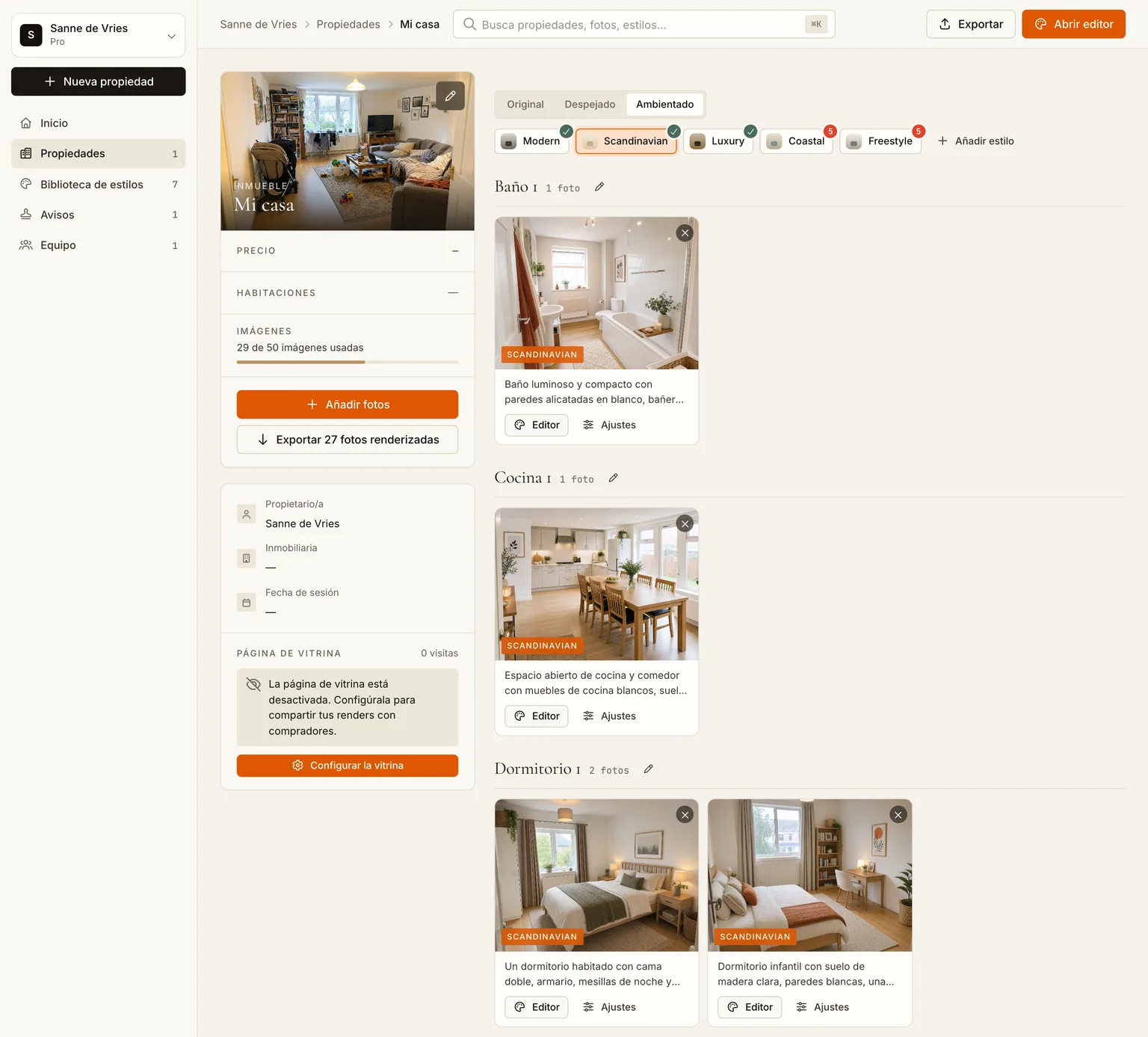Screen dimensions: 1148x1037
Task: Select the Modern style chip
Action: click(531, 141)
